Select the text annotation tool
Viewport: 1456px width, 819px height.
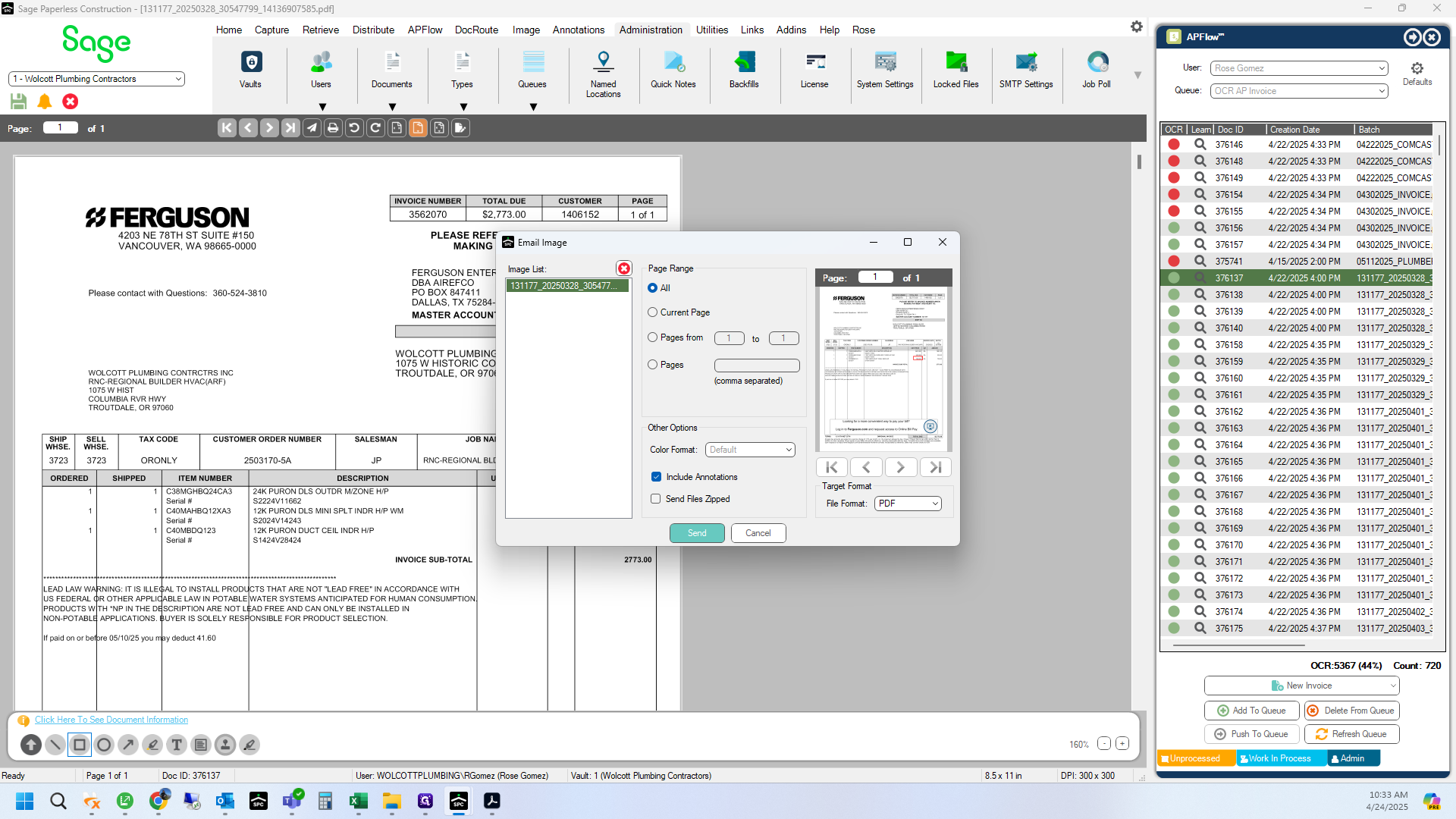[177, 745]
